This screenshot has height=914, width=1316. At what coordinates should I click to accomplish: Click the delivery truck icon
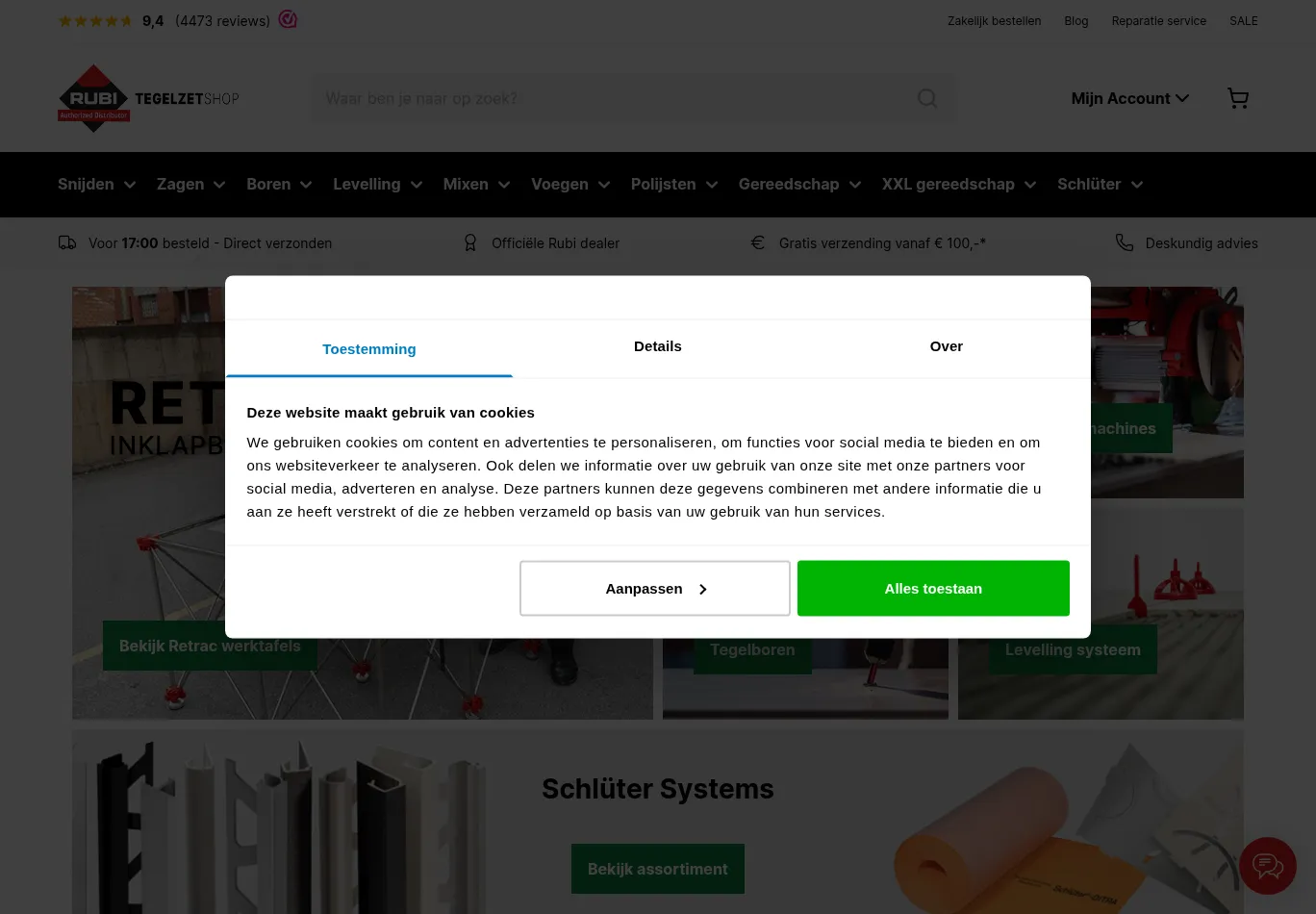(67, 243)
